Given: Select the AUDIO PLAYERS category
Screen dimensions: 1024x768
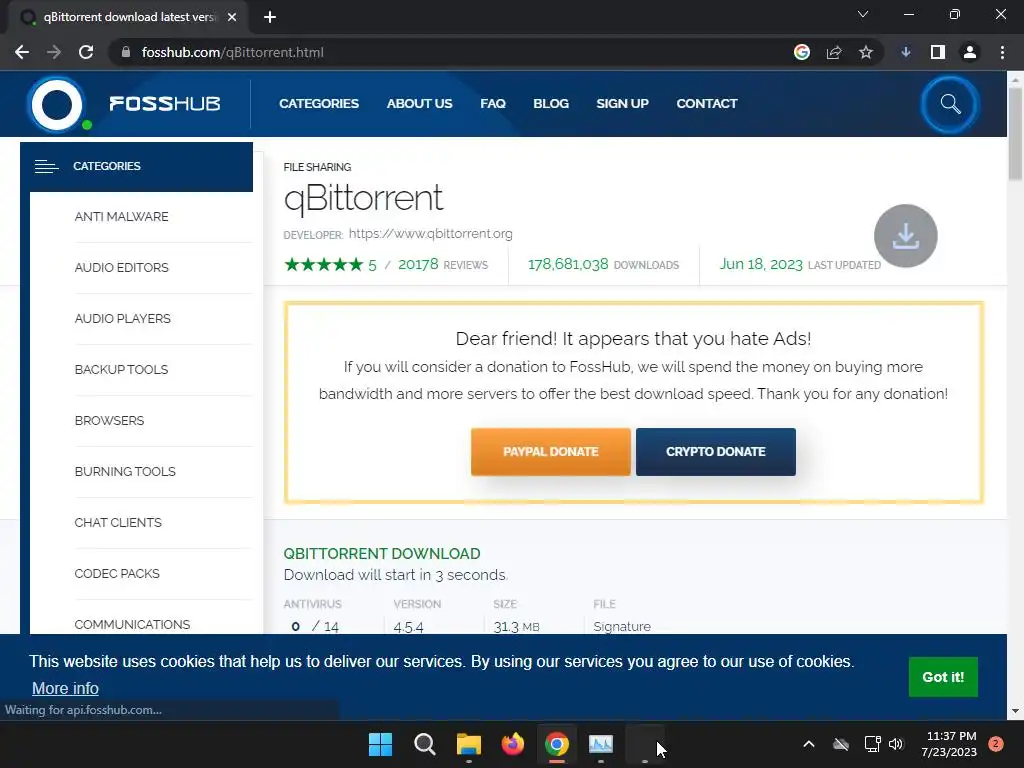Looking at the screenshot, I should pyautogui.click(x=123, y=319).
